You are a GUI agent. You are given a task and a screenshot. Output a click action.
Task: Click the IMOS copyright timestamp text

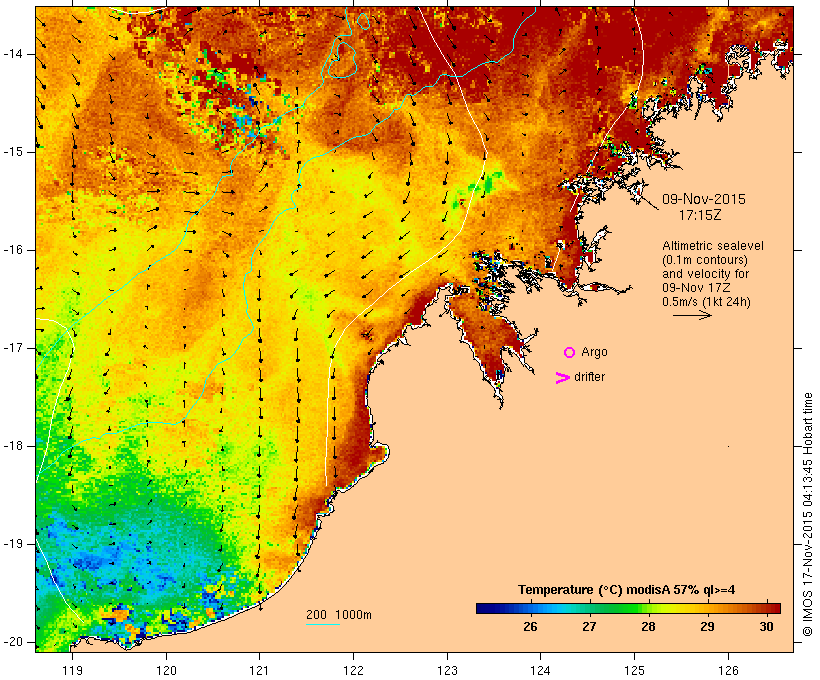[808, 514]
